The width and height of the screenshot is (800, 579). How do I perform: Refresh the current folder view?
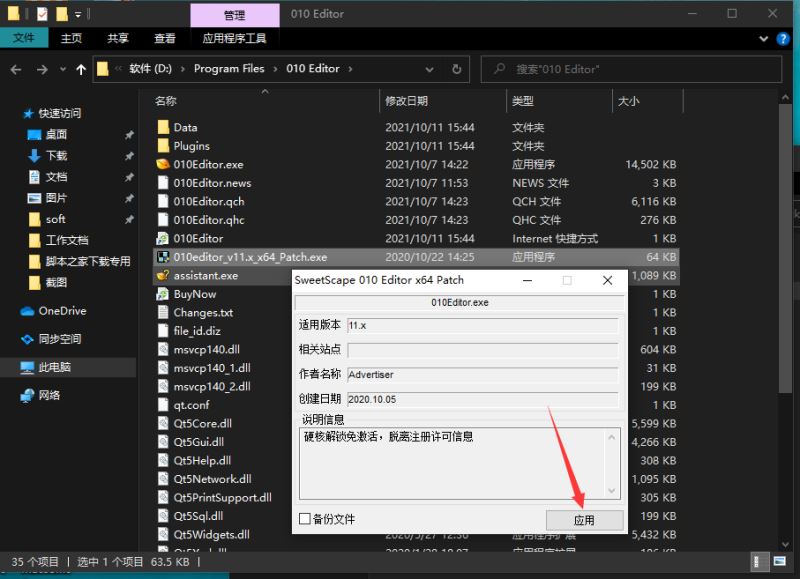click(x=457, y=69)
